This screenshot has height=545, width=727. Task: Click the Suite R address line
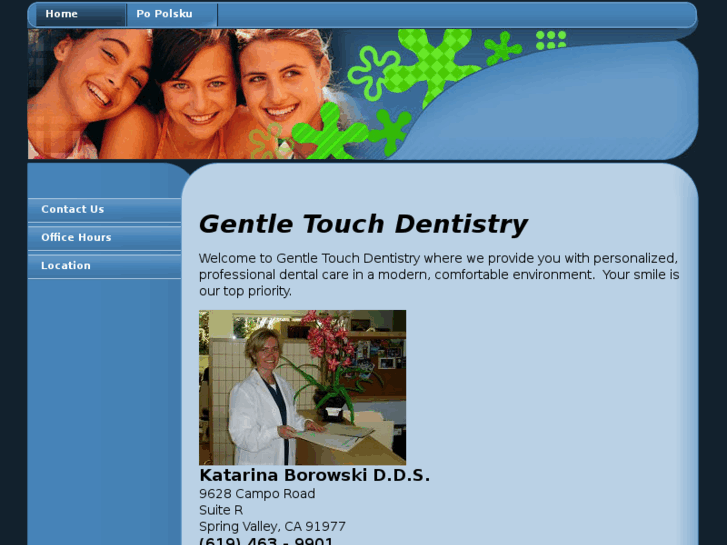tap(221, 510)
